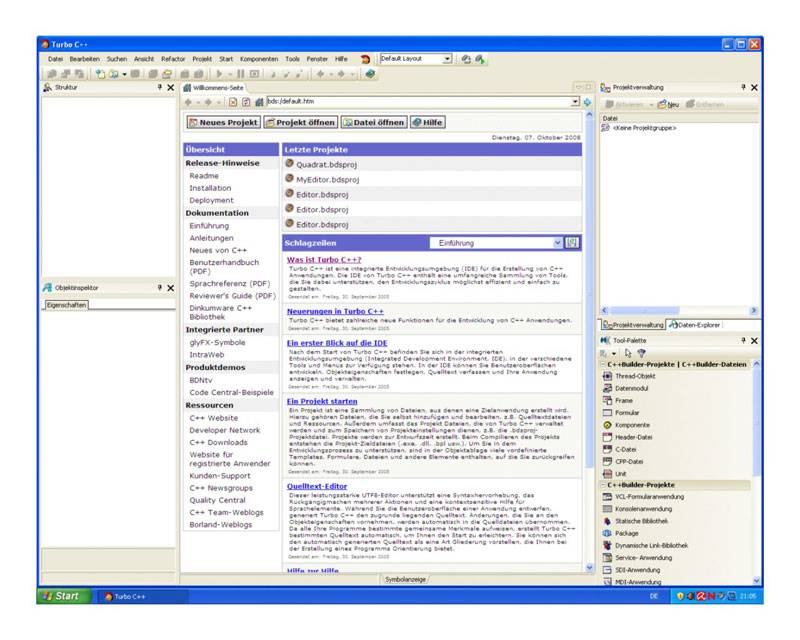Open the Default Layout dropdown
Viewport: 800px width, 640px height.
point(447,59)
